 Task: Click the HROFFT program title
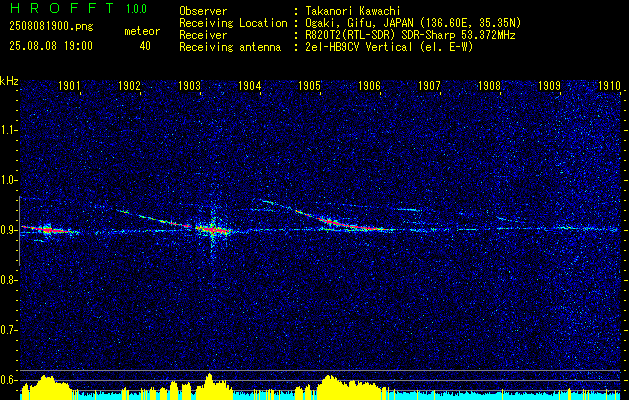coord(62,8)
